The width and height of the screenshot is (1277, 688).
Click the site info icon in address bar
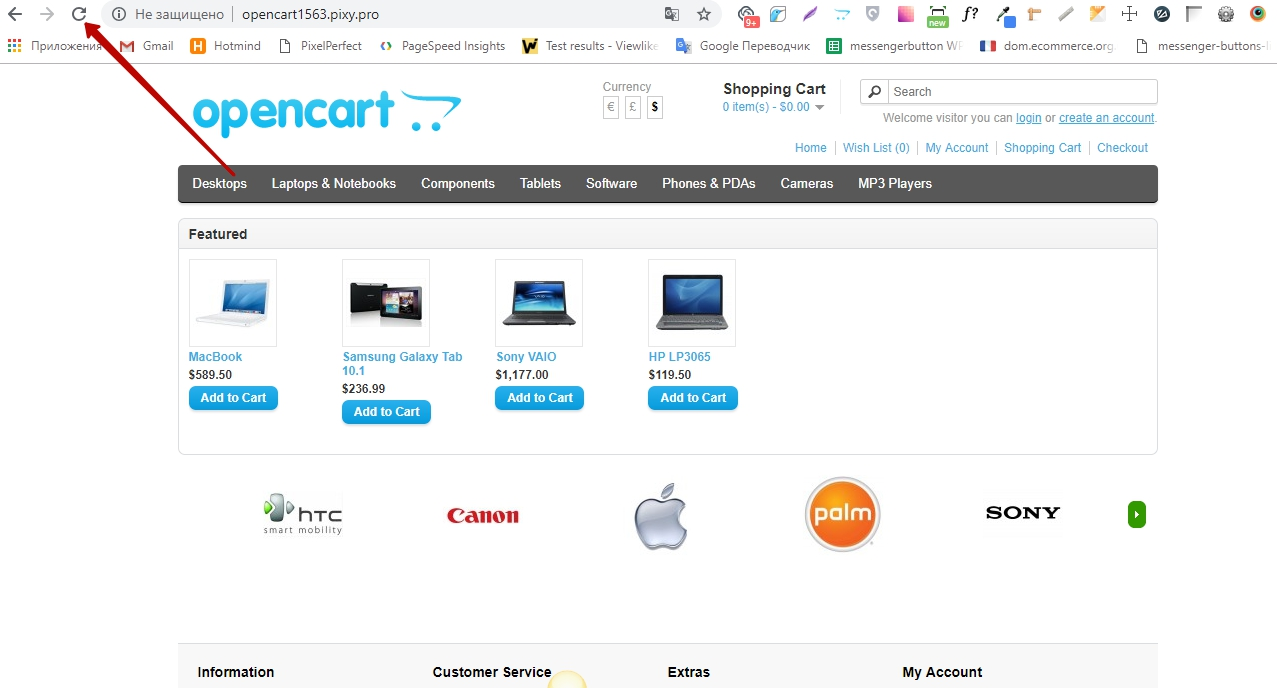(x=119, y=15)
